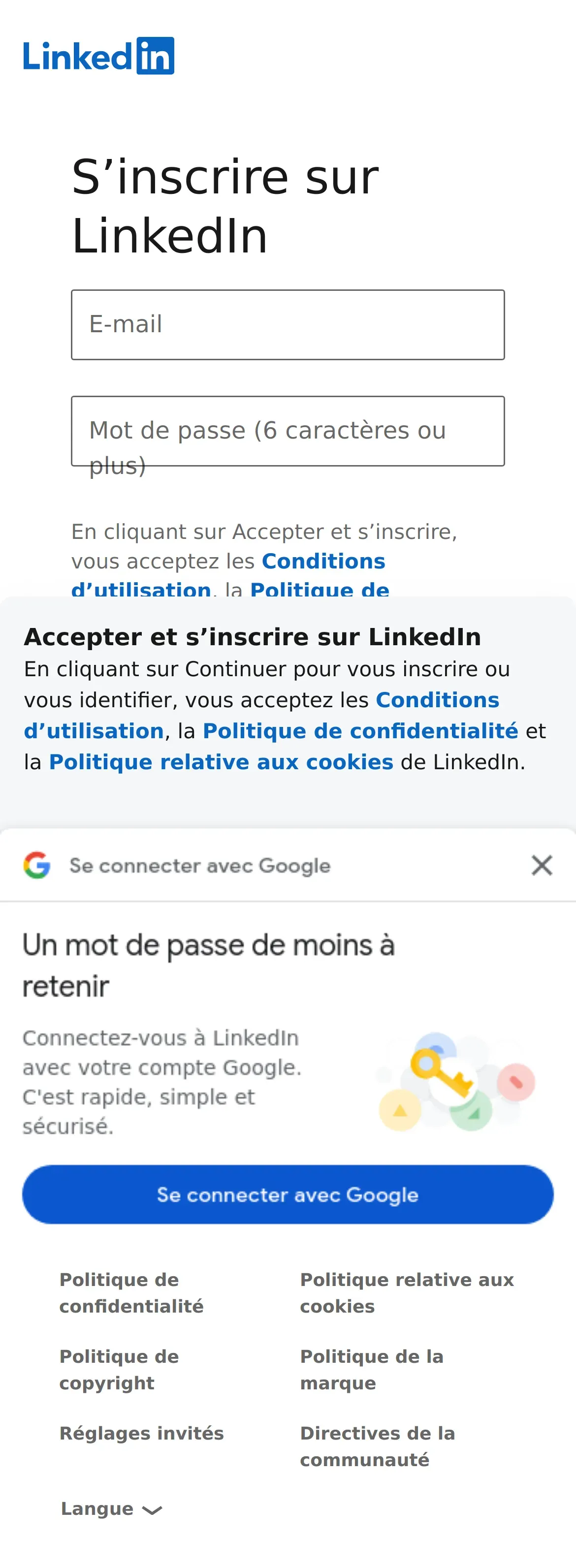This screenshot has width=576, height=1568.
Task: Open Politique de la marque link
Action: click(371, 1370)
